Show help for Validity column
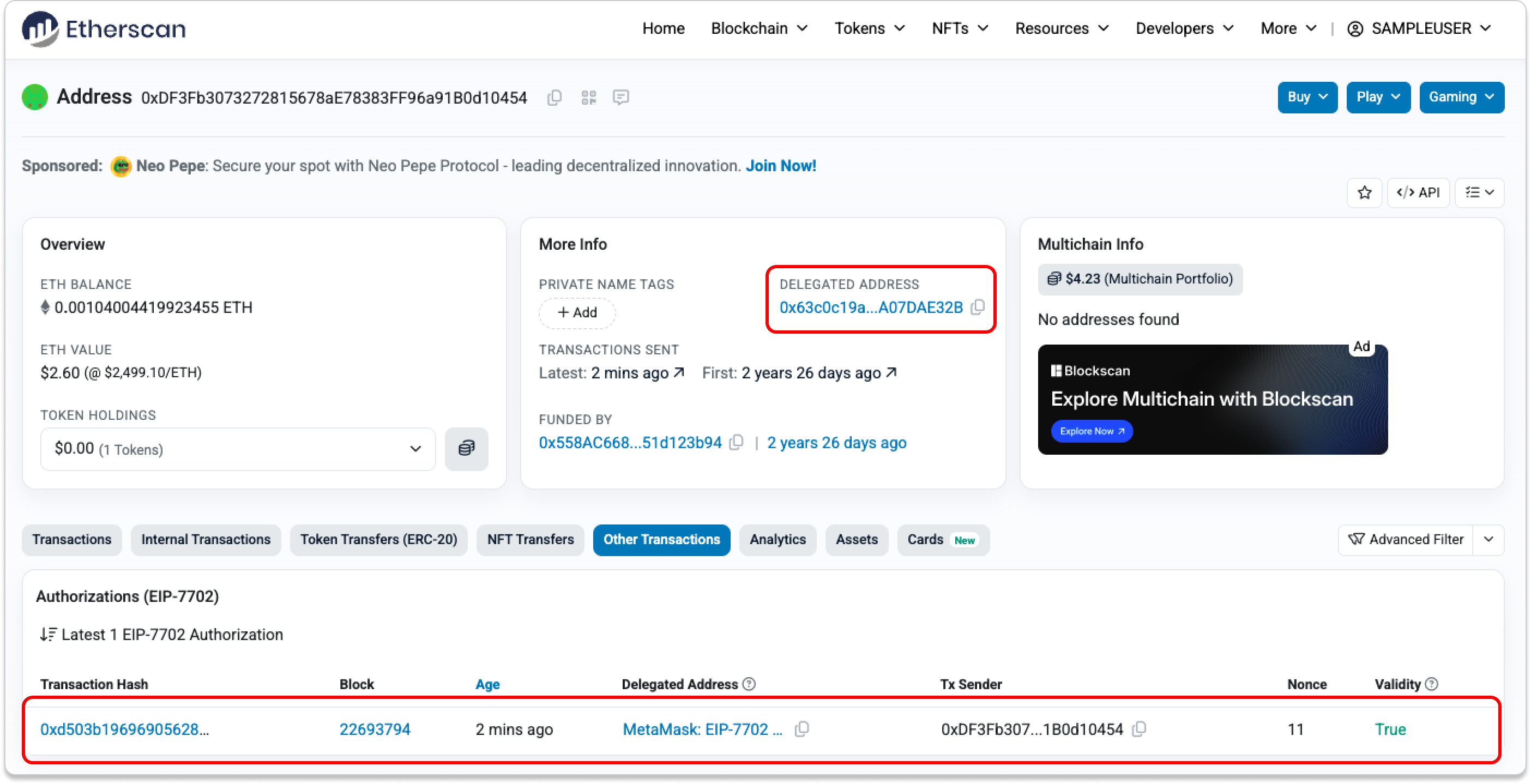1531x784 pixels. click(x=1432, y=684)
